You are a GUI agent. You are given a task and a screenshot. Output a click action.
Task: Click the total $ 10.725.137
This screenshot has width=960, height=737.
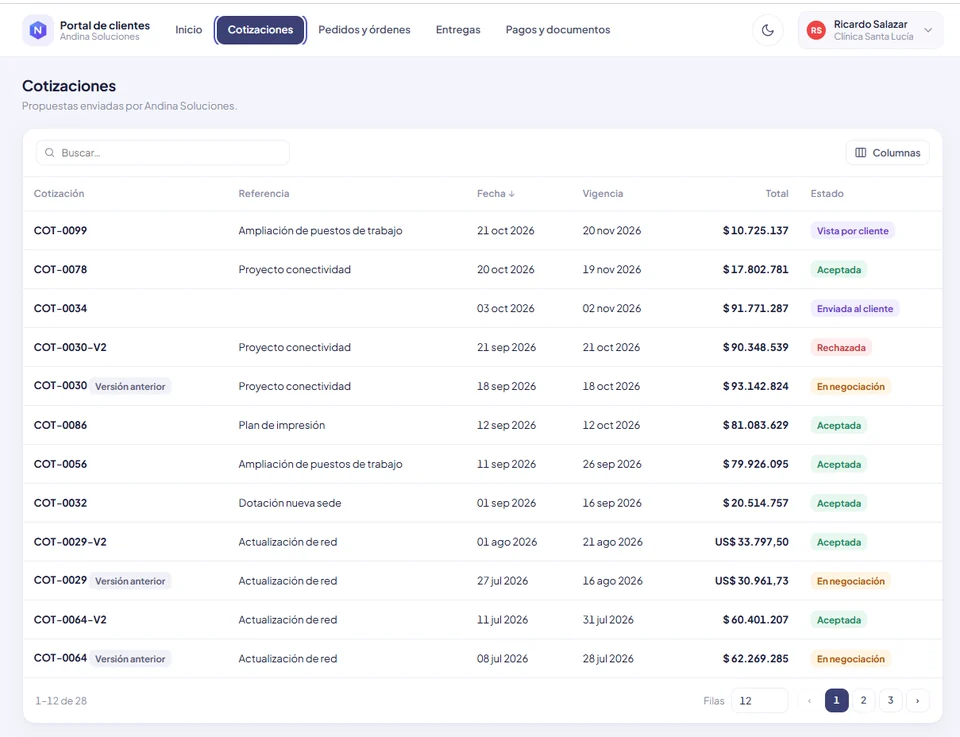coord(756,231)
